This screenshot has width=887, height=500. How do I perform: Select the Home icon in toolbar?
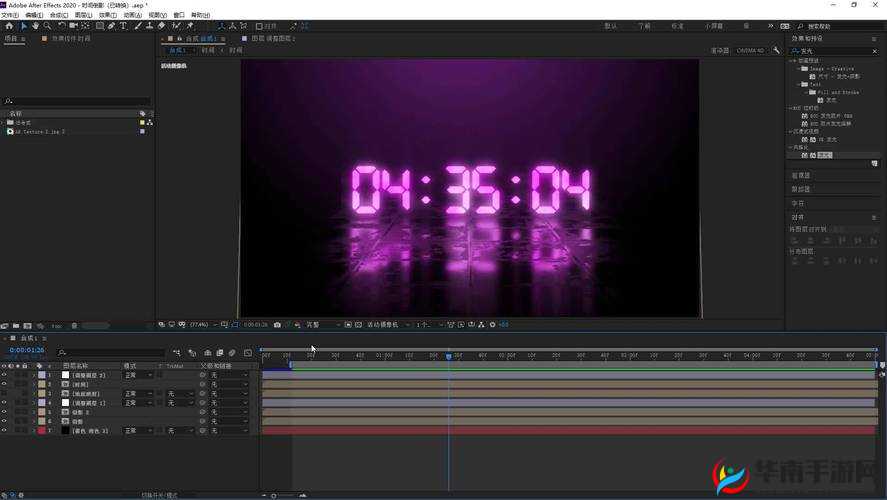pyautogui.click(x=9, y=26)
